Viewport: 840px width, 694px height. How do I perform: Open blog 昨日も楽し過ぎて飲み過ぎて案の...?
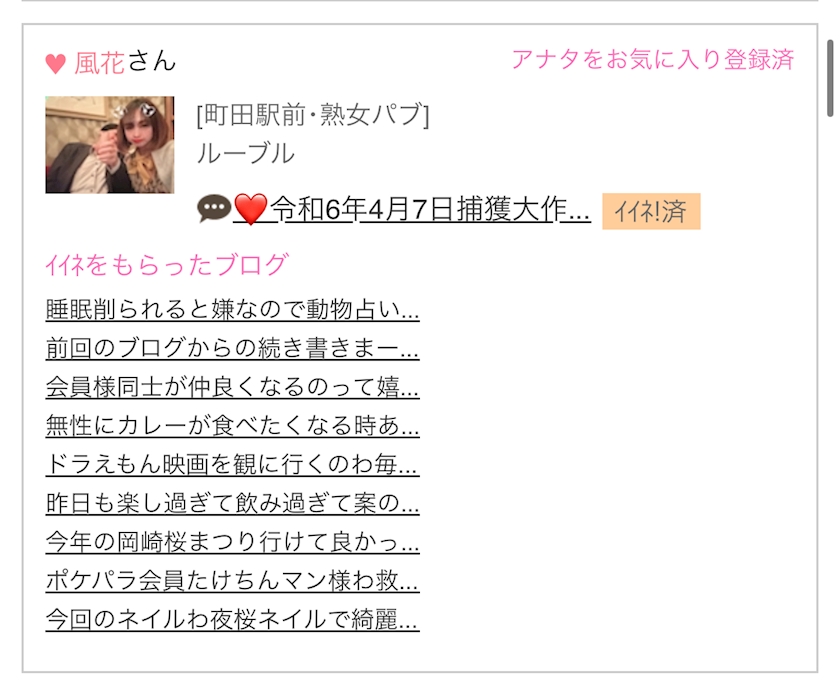click(x=232, y=503)
